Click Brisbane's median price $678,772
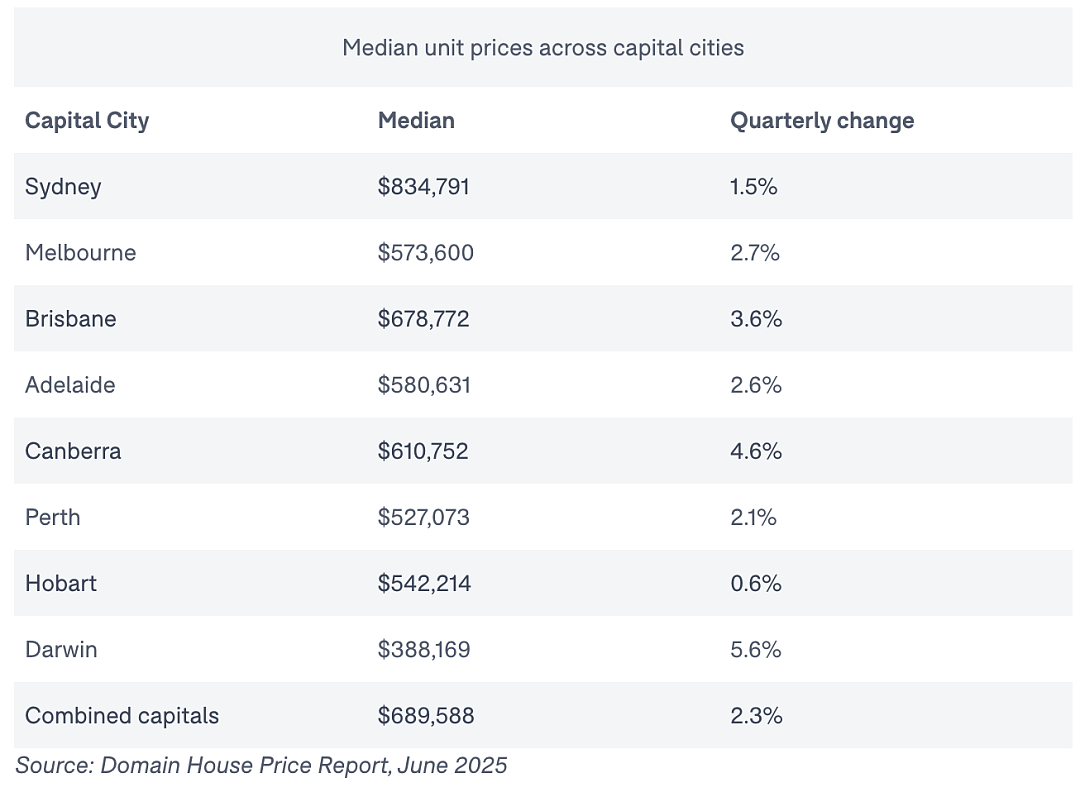 424,319
